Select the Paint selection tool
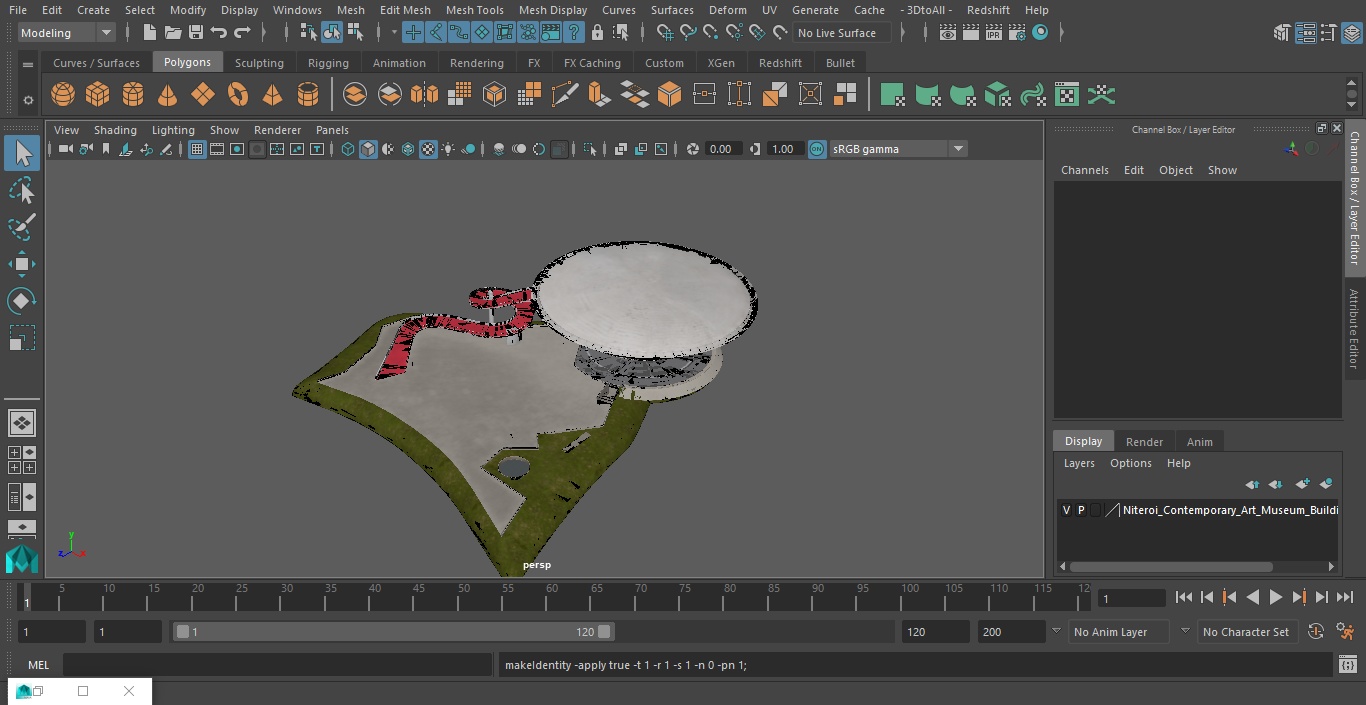Image resolution: width=1366 pixels, height=705 pixels. pyautogui.click(x=22, y=227)
